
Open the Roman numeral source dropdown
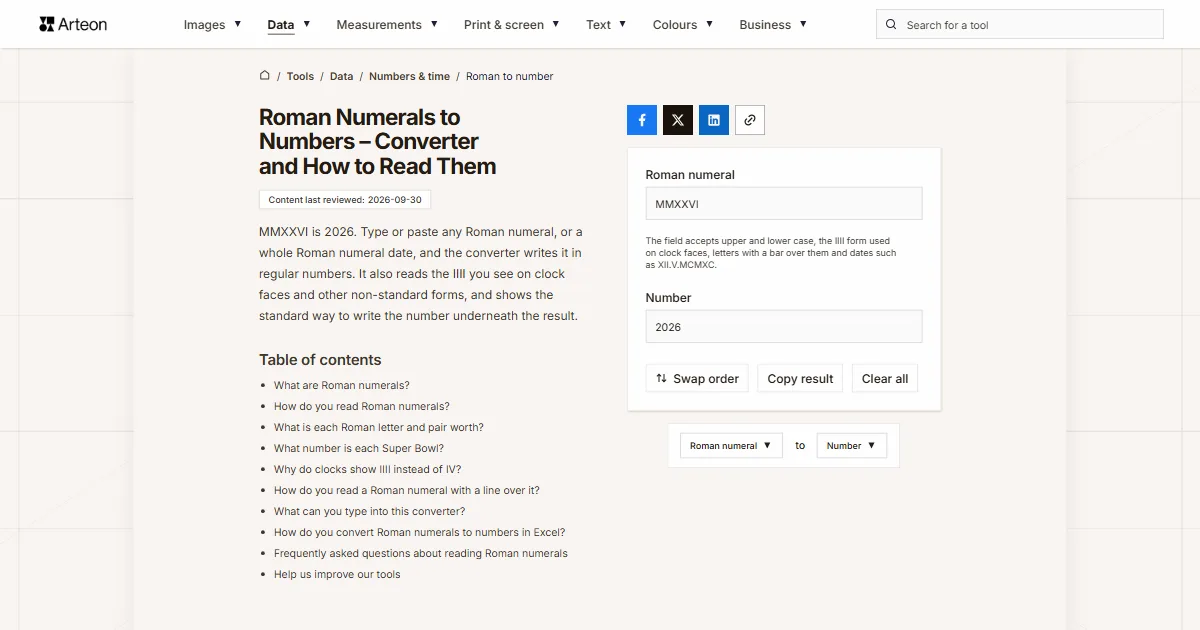tap(731, 445)
